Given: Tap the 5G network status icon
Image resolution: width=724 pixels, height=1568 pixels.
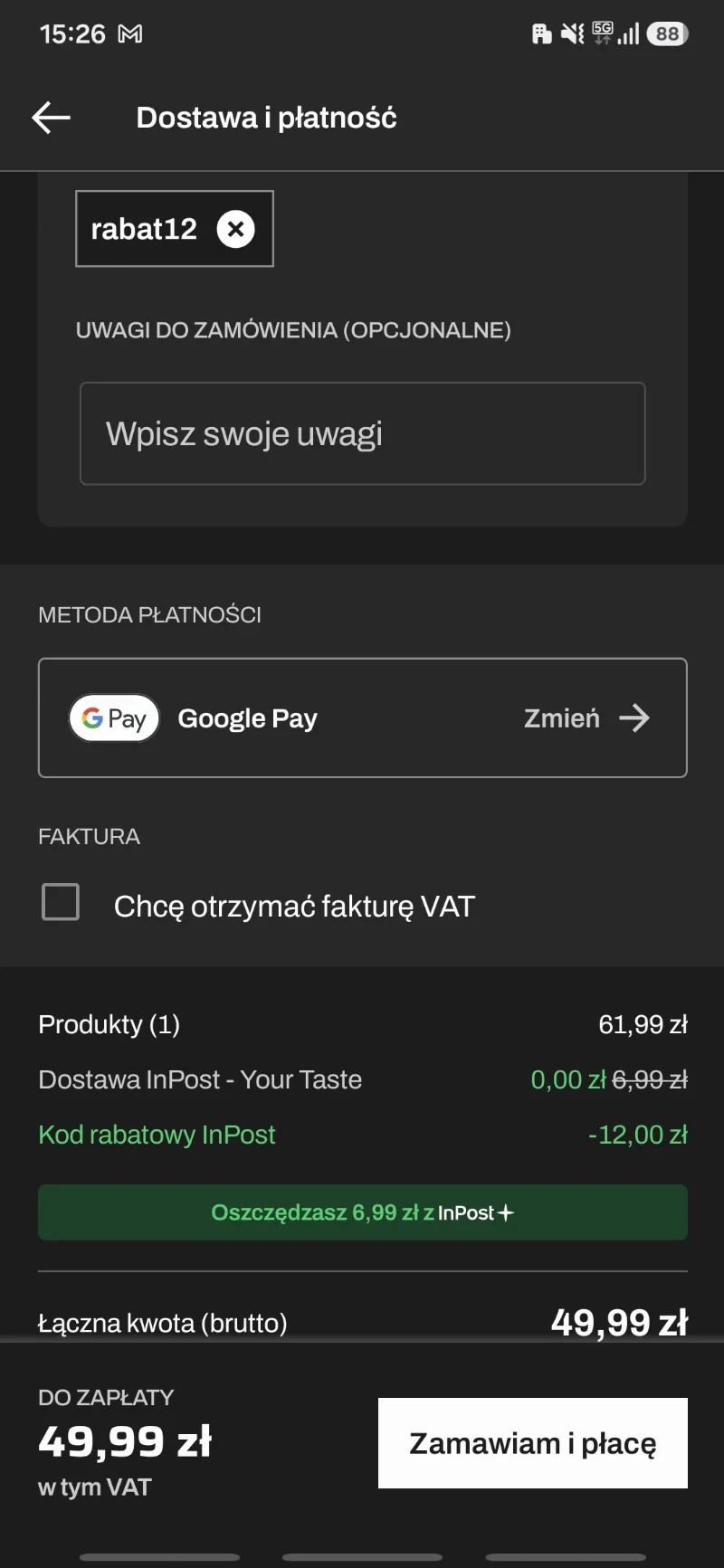Looking at the screenshot, I should [602, 33].
